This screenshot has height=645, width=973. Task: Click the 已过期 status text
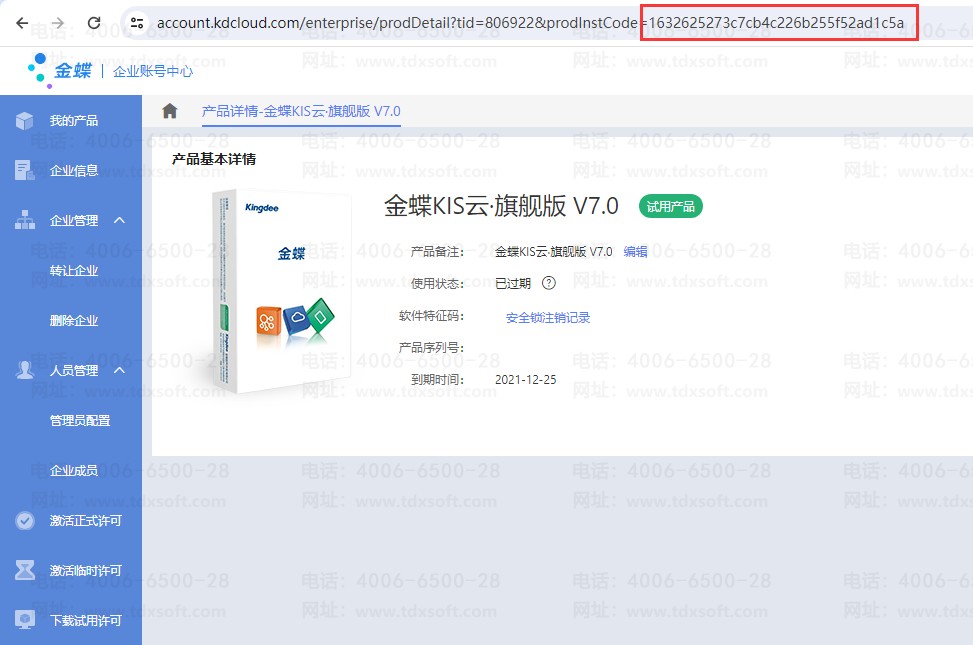(x=513, y=284)
